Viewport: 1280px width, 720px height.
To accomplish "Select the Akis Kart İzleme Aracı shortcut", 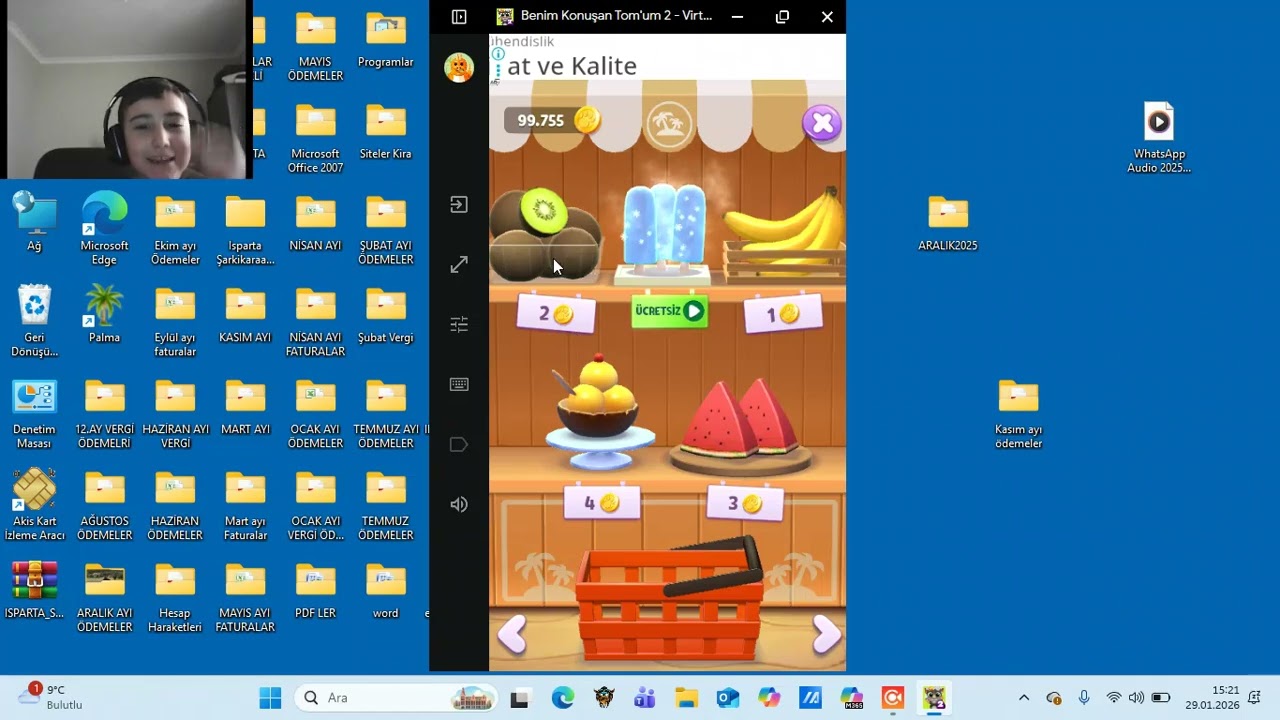I will click(35, 505).
